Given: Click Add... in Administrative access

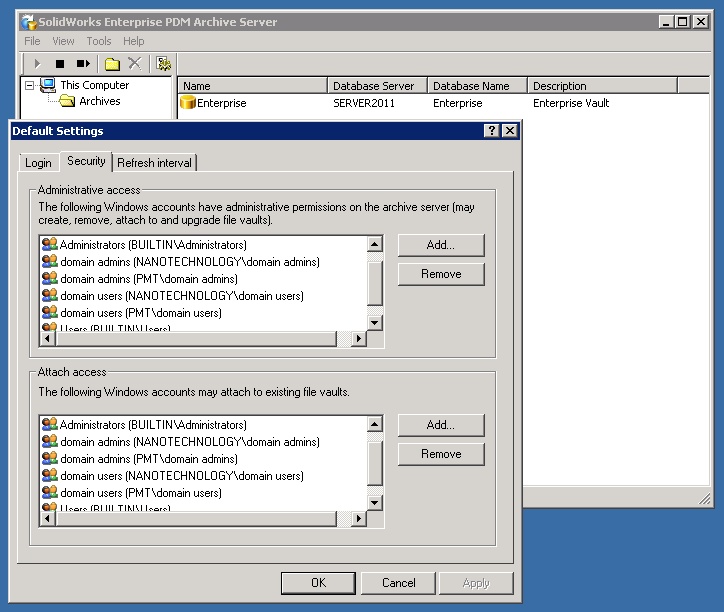Looking at the screenshot, I should pyautogui.click(x=441, y=245).
